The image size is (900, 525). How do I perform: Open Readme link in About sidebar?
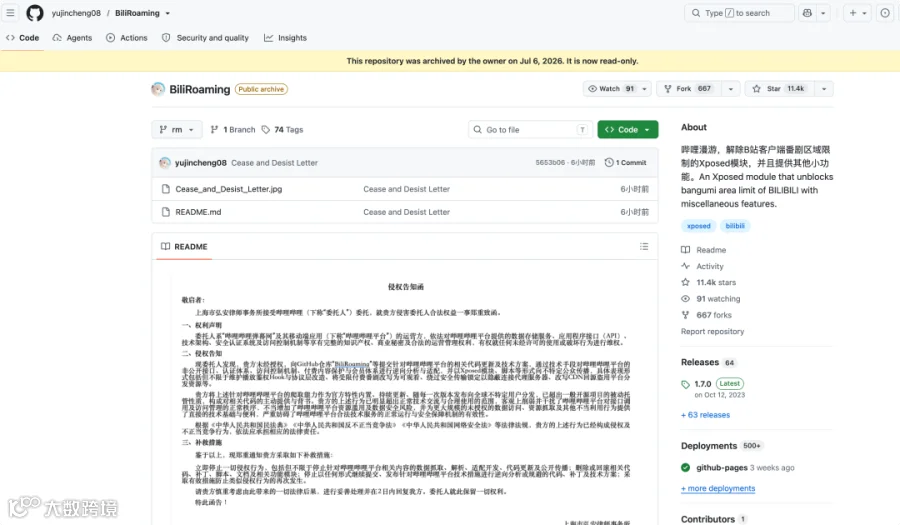pos(704,250)
